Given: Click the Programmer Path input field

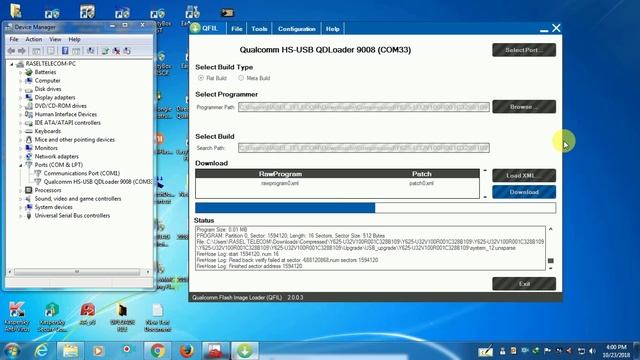Looking at the screenshot, I should 364,107.
